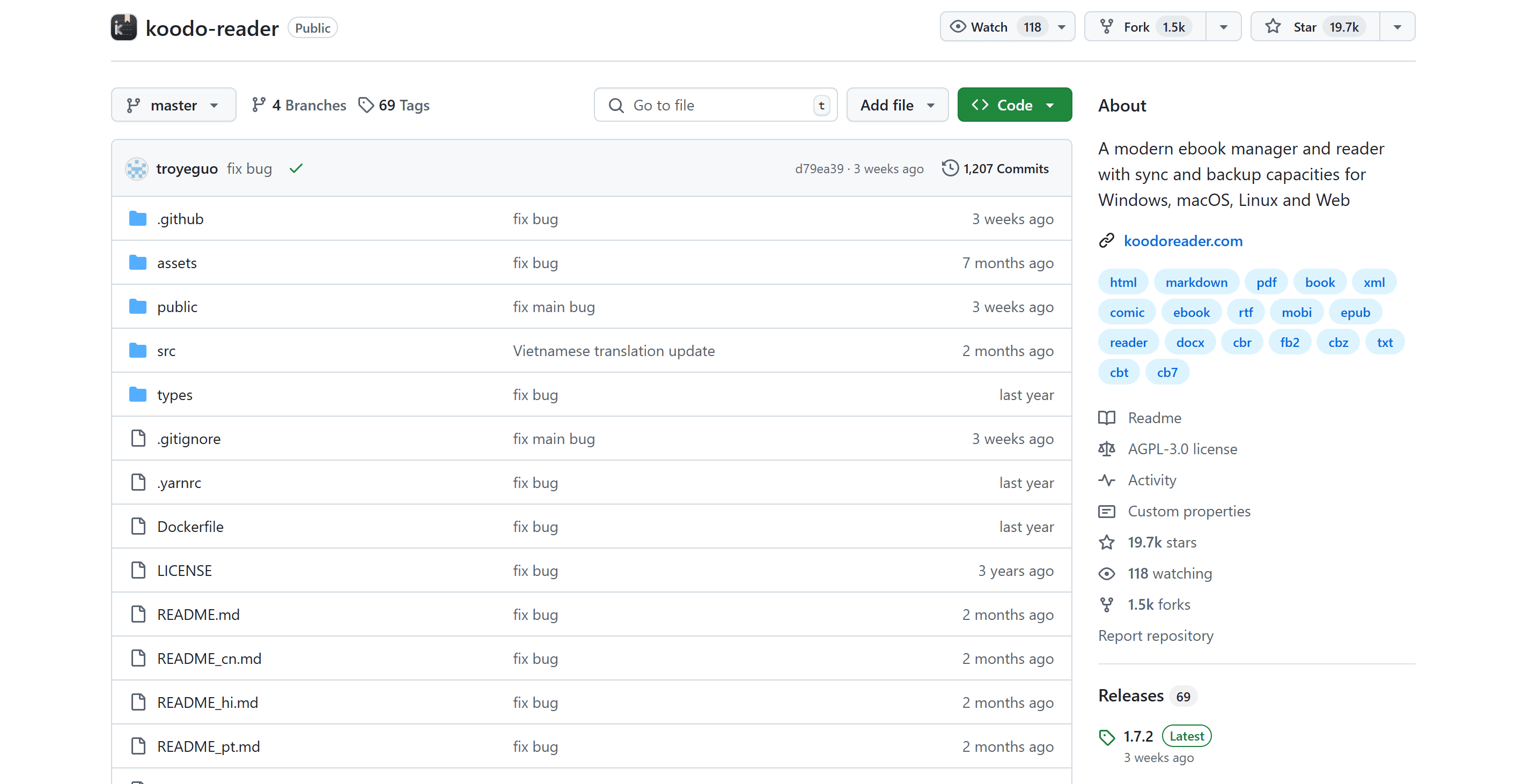Click the green commit status checkmark

(296, 168)
